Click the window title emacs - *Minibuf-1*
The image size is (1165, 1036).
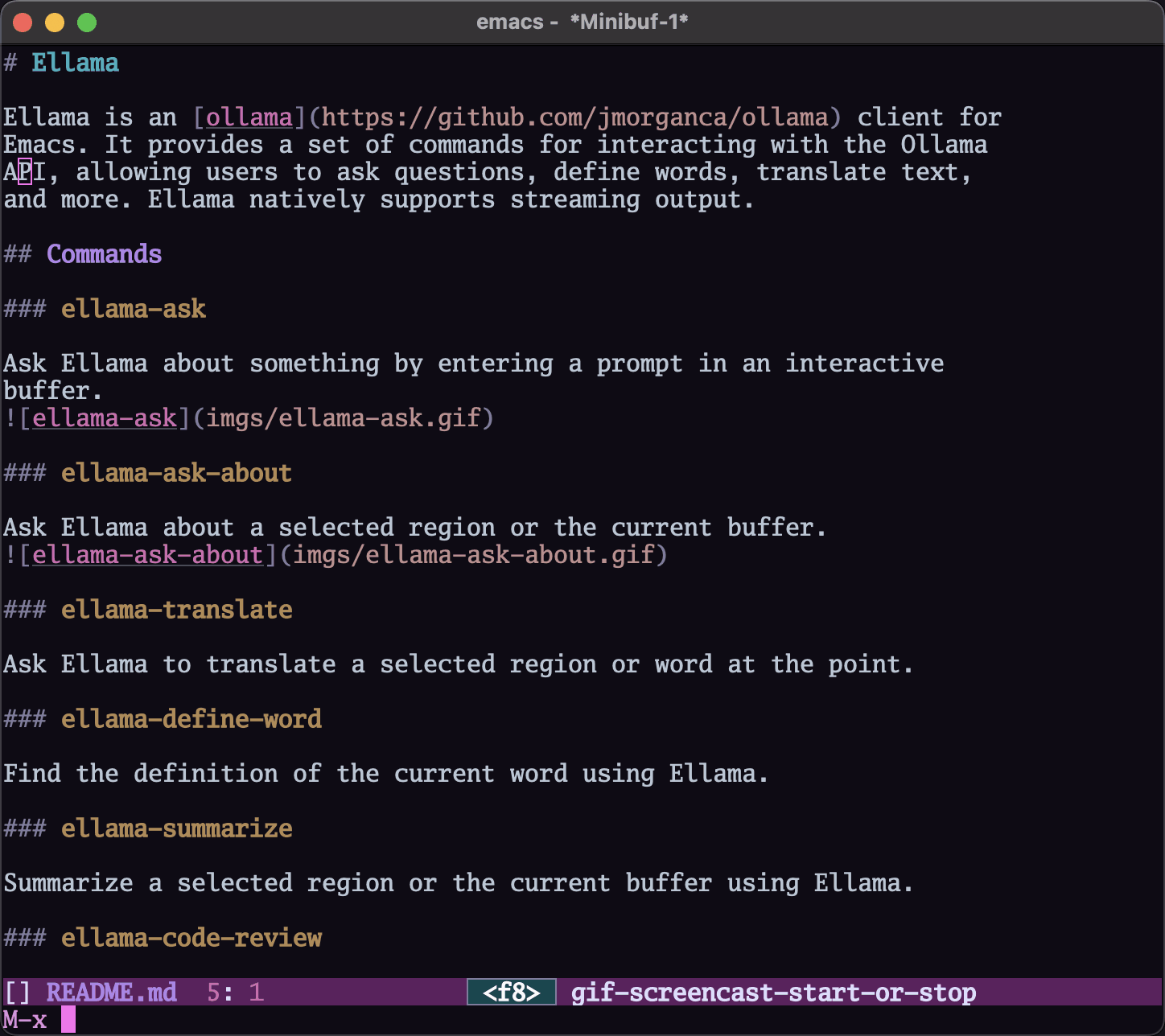582,22
